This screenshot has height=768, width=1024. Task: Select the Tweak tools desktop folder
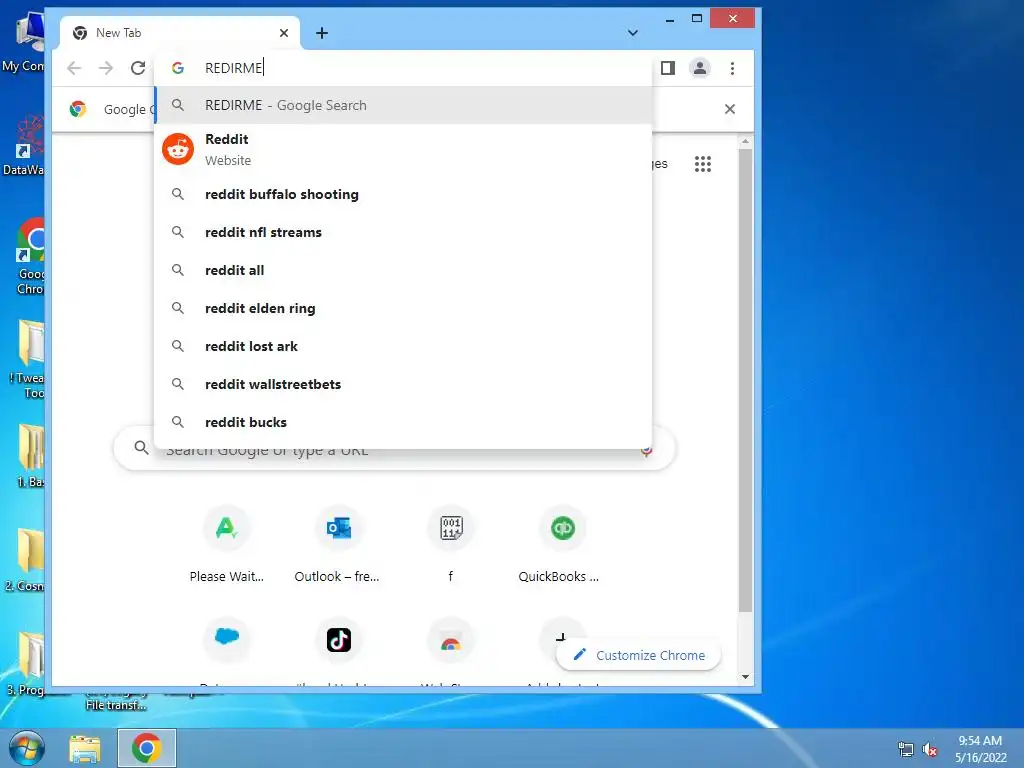26,359
